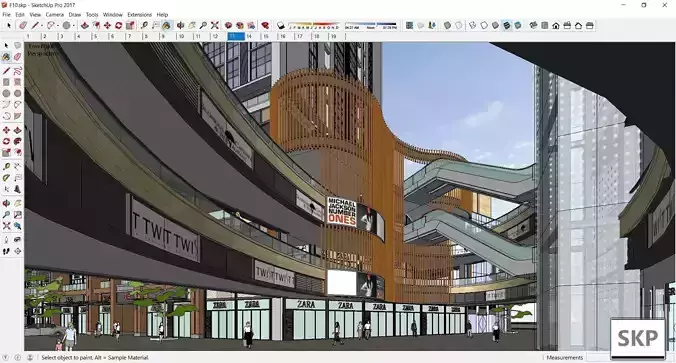Select the Circle shape tool in top toolbar

click(x=66, y=25)
